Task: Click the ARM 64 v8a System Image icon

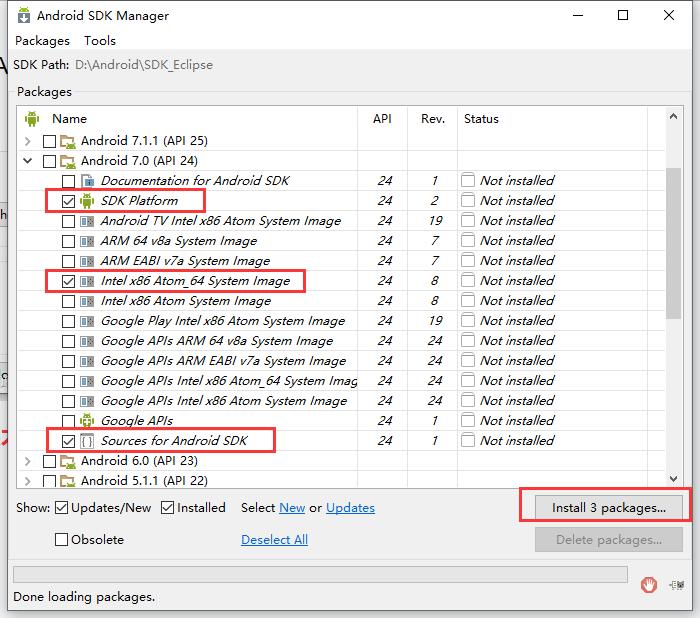Action: point(87,241)
